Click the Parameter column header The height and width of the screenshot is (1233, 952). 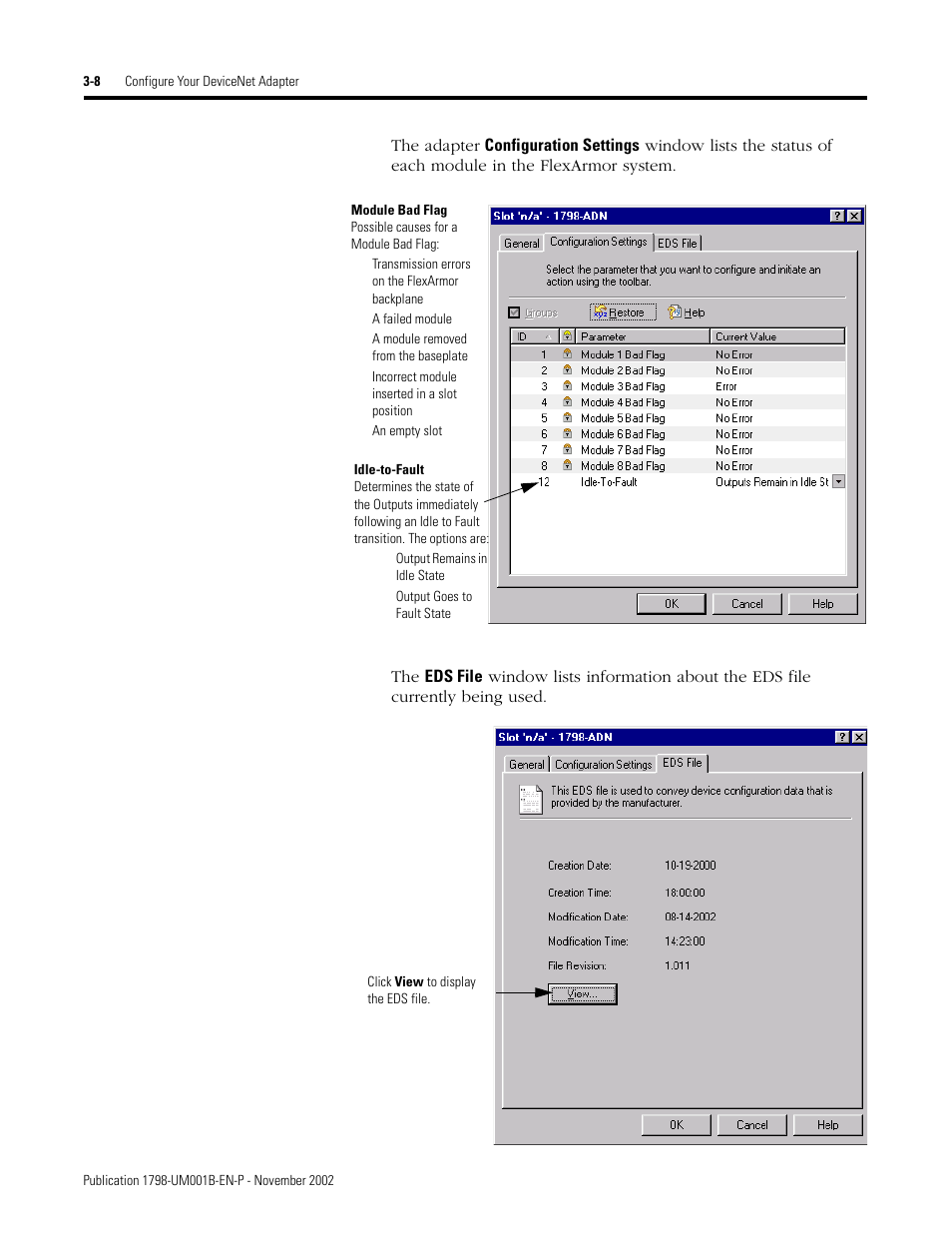pos(643,336)
